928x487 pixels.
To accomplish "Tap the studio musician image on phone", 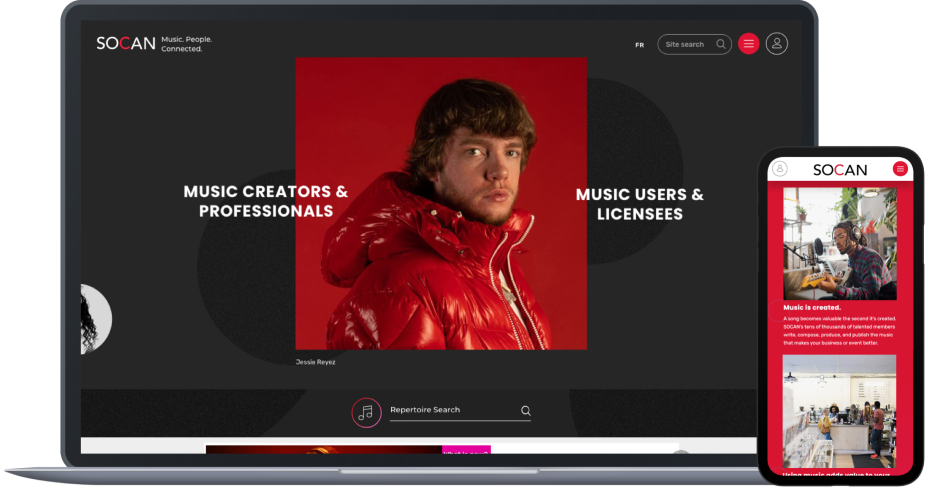I will pos(840,243).
